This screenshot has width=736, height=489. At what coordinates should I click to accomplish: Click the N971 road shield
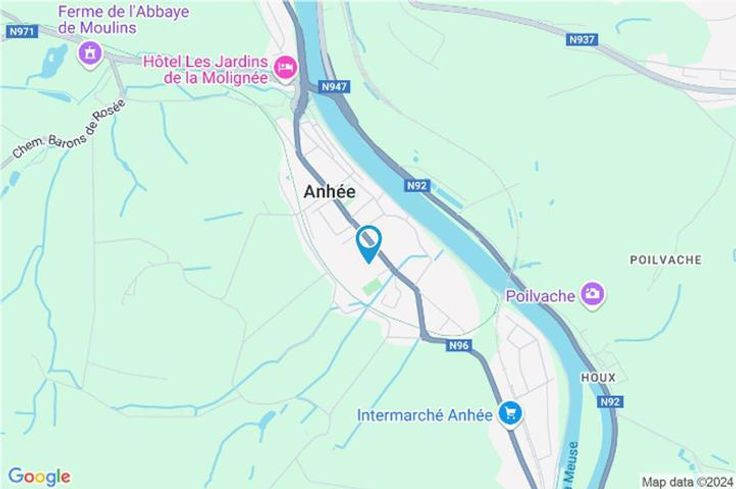click(22, 31)
